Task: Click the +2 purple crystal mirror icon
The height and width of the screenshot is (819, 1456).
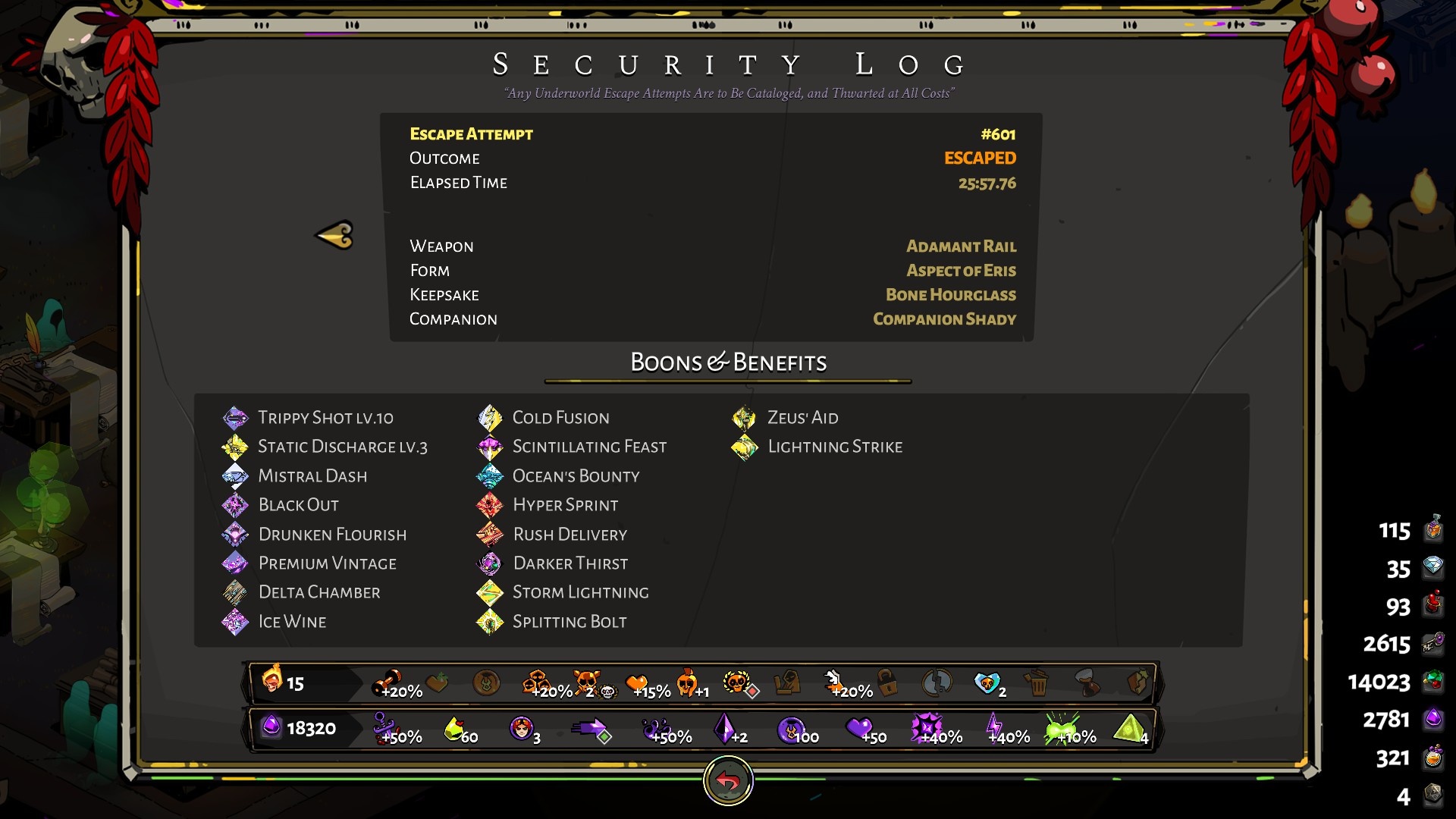Action: point(726,728)
